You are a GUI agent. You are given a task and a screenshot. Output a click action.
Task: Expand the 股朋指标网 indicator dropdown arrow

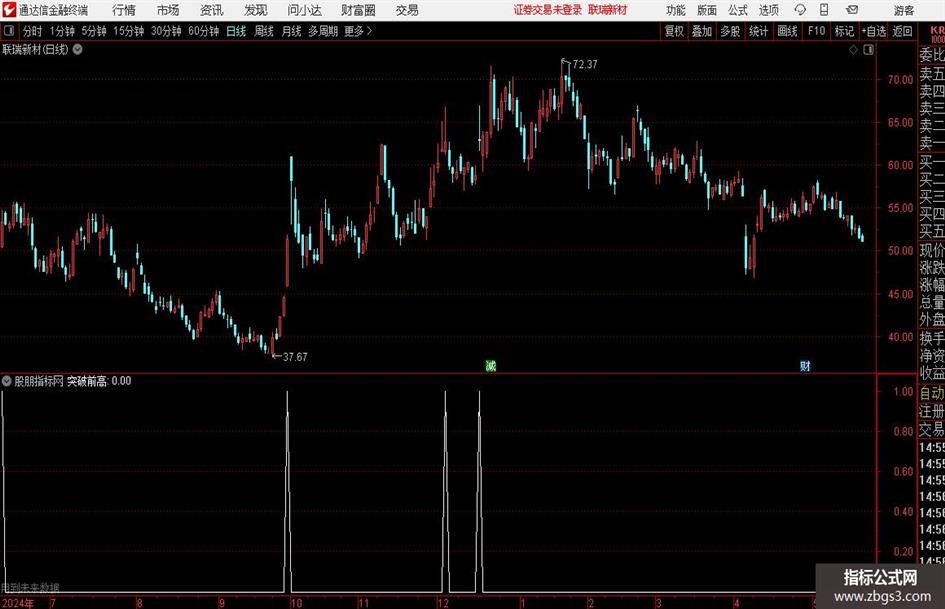[x=7, y=381]
